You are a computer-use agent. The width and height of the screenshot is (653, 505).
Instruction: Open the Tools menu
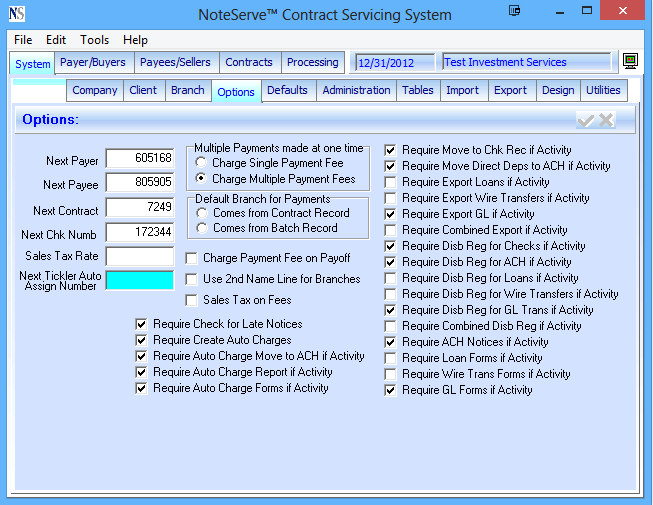(95, 40)
